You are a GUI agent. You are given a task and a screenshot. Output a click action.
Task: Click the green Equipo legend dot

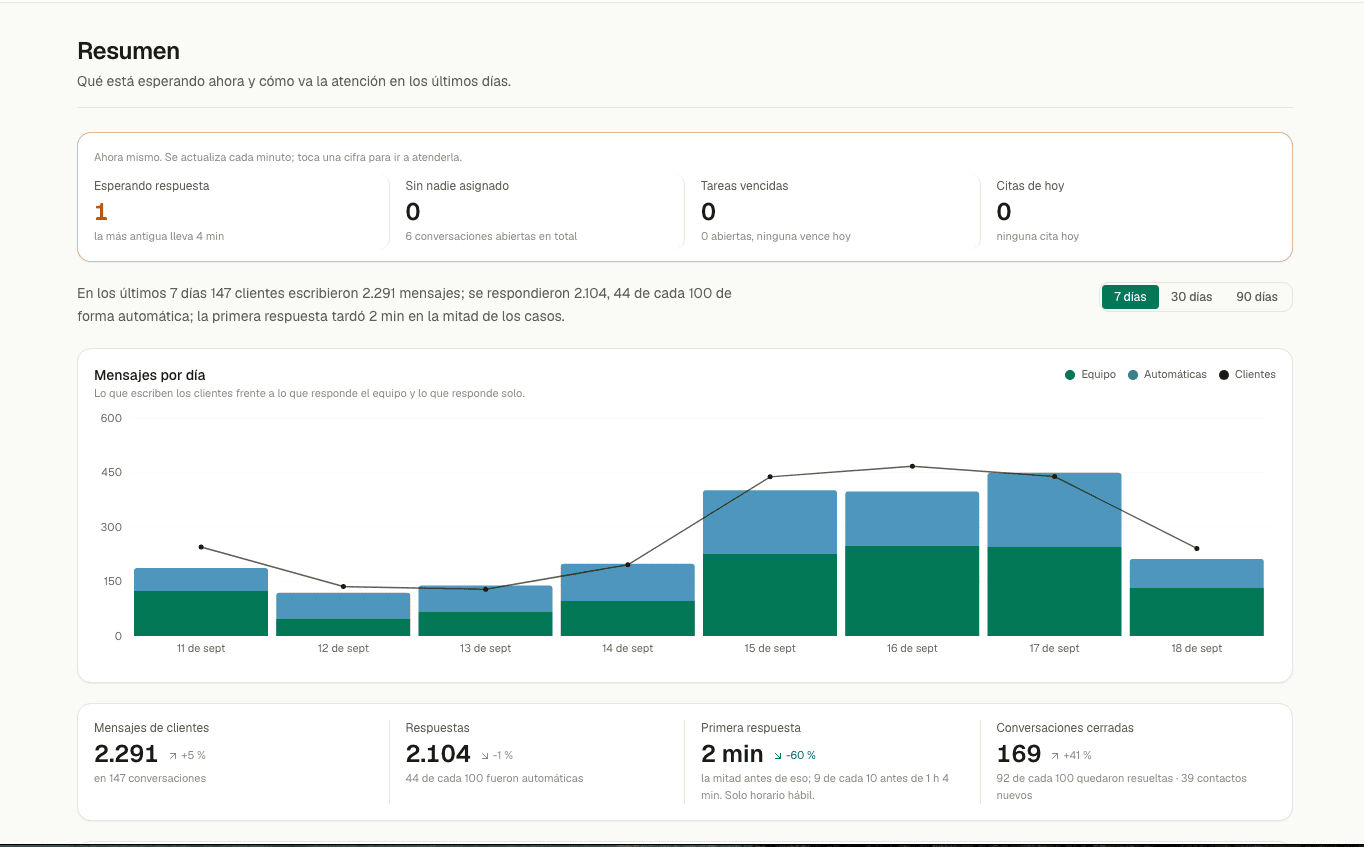tap(1070, 375)
